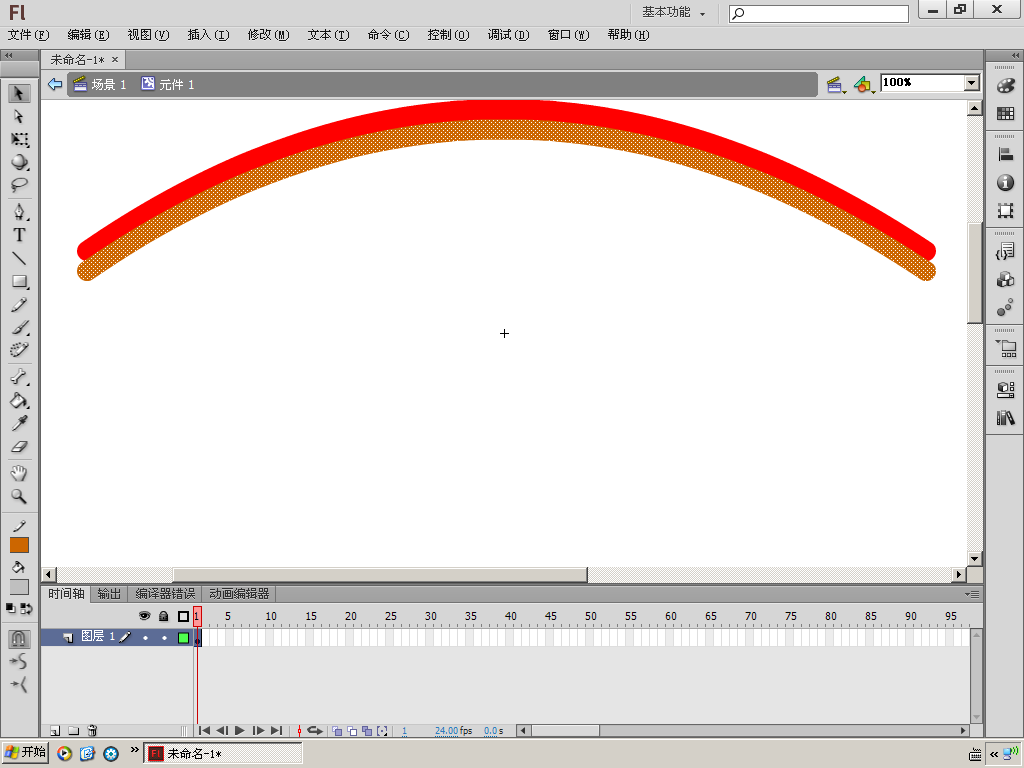Select the Line tool
Viewport: 1024px width, 768px height.
point(19,259)
